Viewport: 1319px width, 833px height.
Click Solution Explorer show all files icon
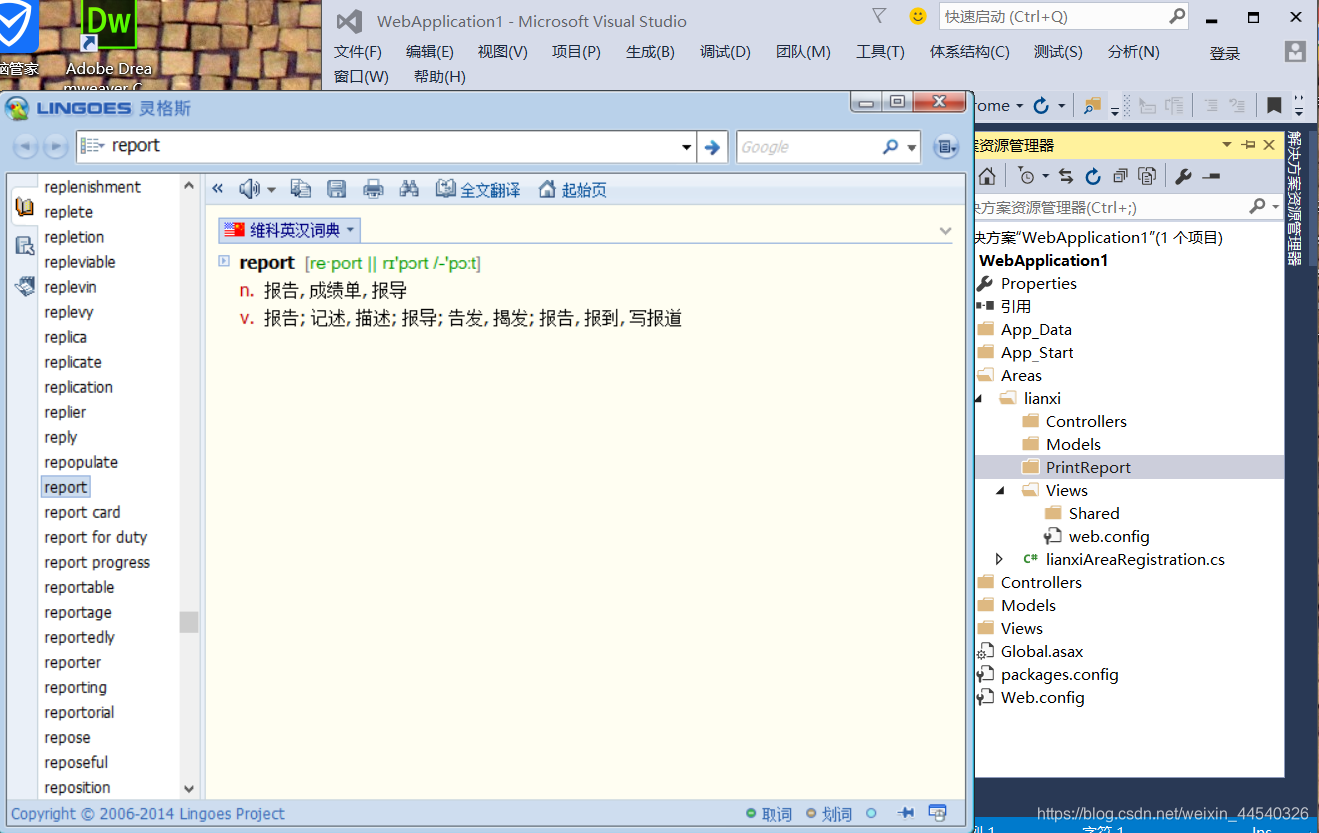click(x=1147, y=177)
